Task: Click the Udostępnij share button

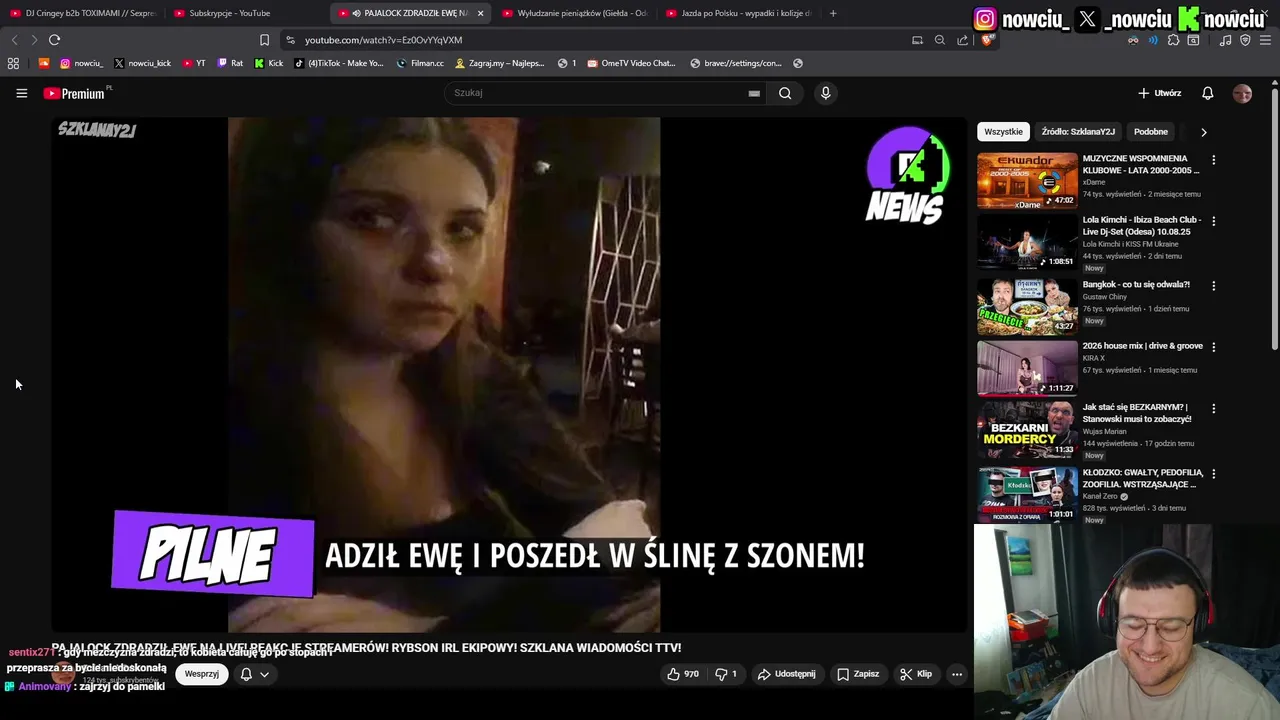Action: pyautogui.click(x=787, y=674)
